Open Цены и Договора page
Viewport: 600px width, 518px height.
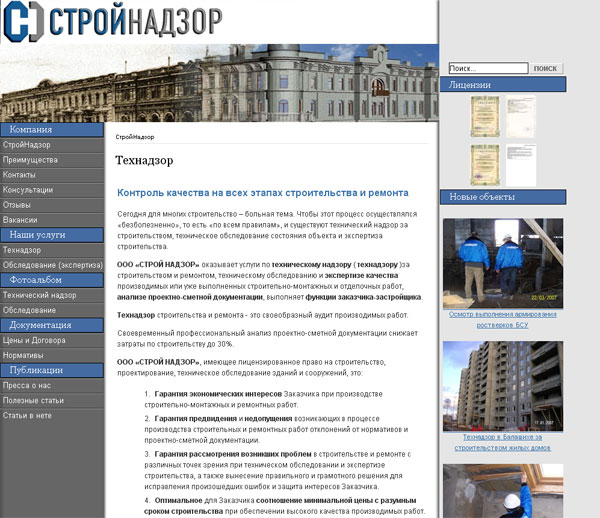(34, 340)
